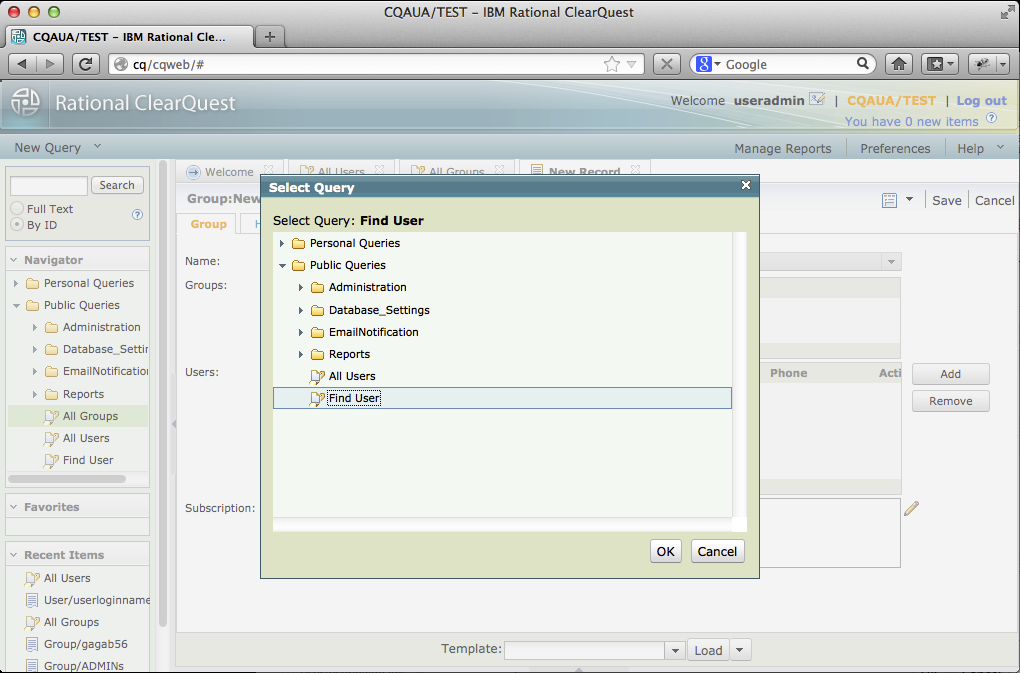This screenshot has width=1020, height=673.
Task: Click Remove button beside Users list
Action: pos(950,401)
